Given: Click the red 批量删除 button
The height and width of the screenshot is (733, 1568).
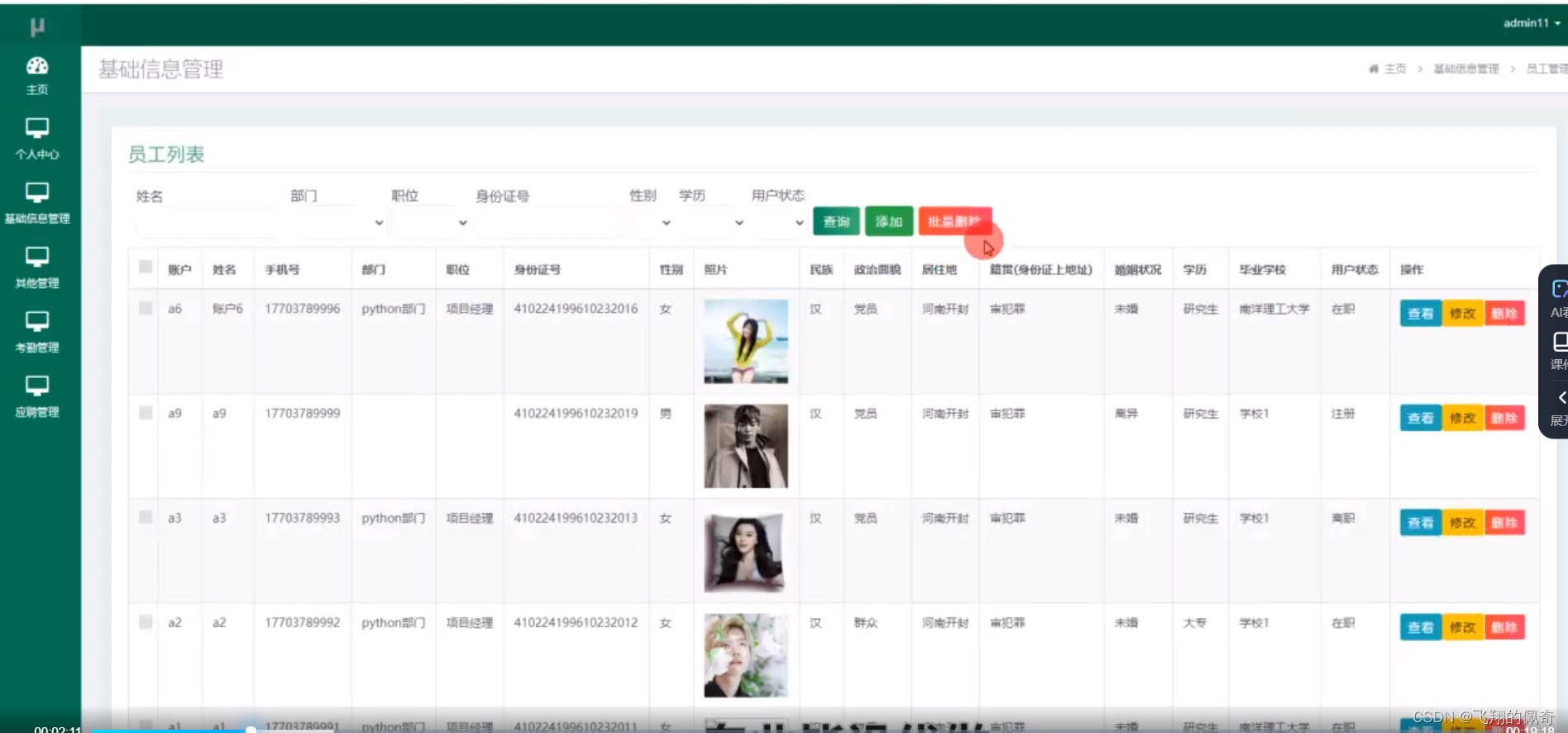Looking at the screenshot, I should [x=954, y=221].
